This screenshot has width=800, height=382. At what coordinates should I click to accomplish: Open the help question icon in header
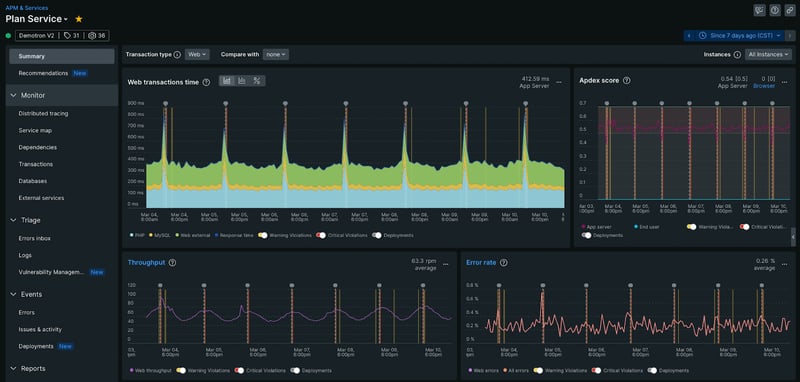coord(774,10)
